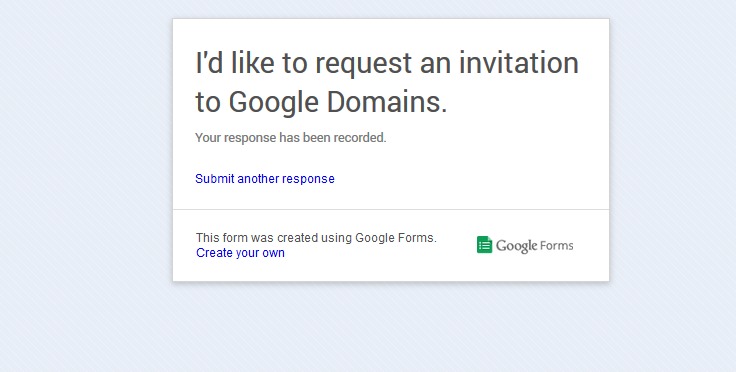Click the white space beside Submit another response

click(469, 179)
